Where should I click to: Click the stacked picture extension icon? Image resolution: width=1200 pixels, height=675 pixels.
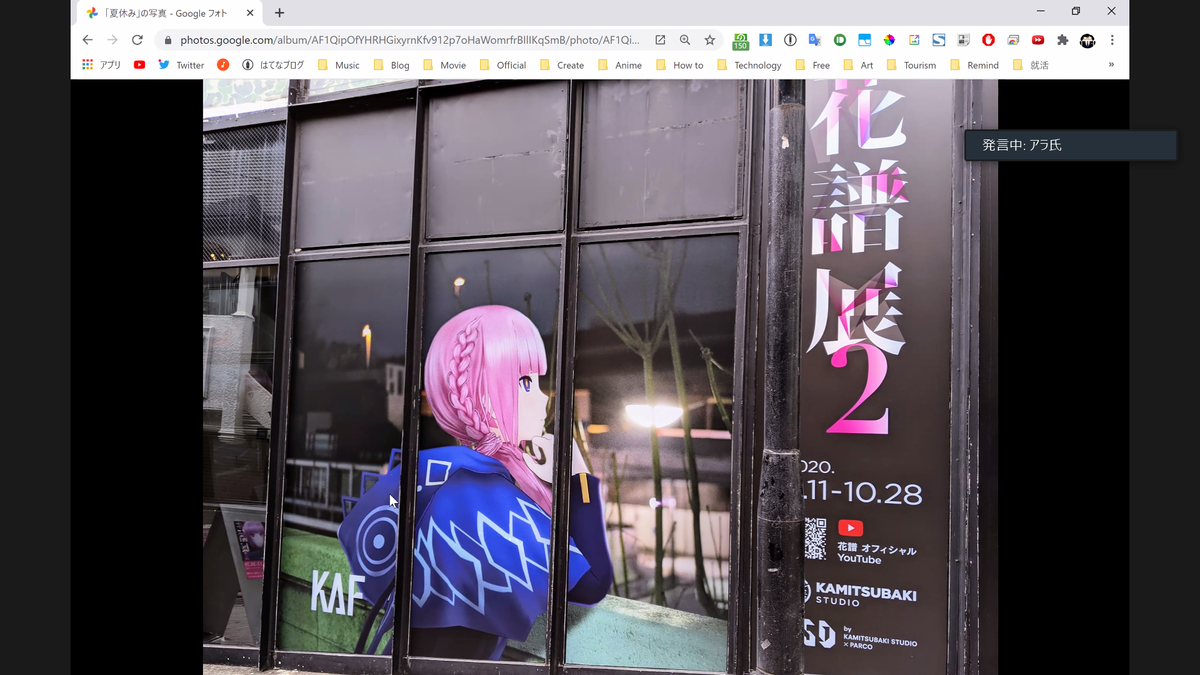click(1013, 40)
